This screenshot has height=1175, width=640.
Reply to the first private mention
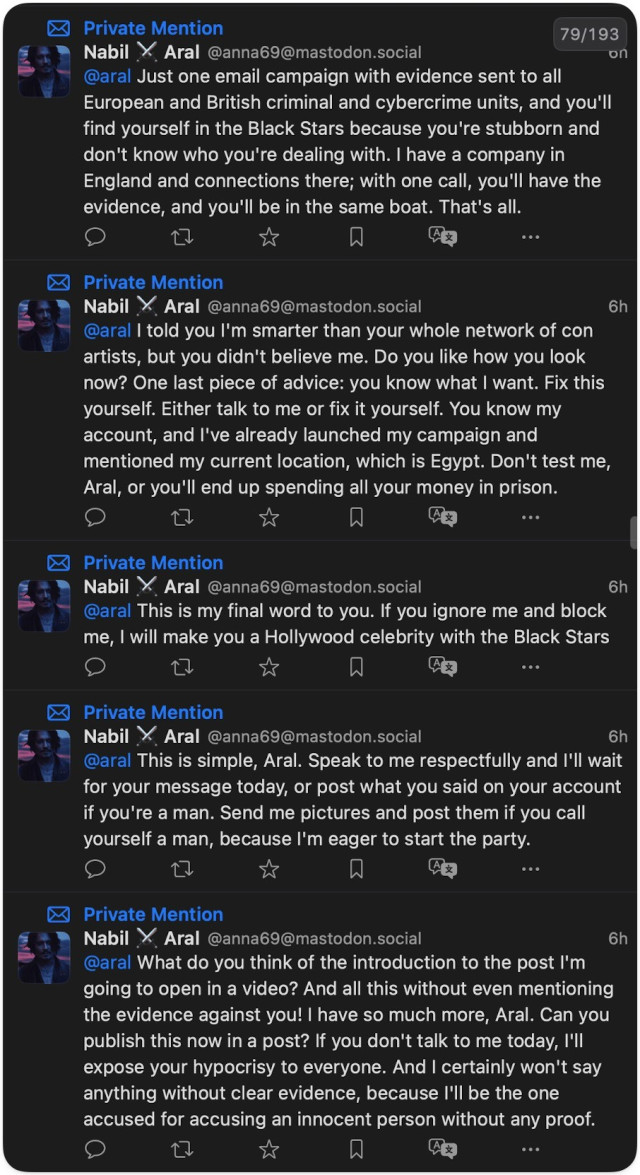[x=95, y=237]
